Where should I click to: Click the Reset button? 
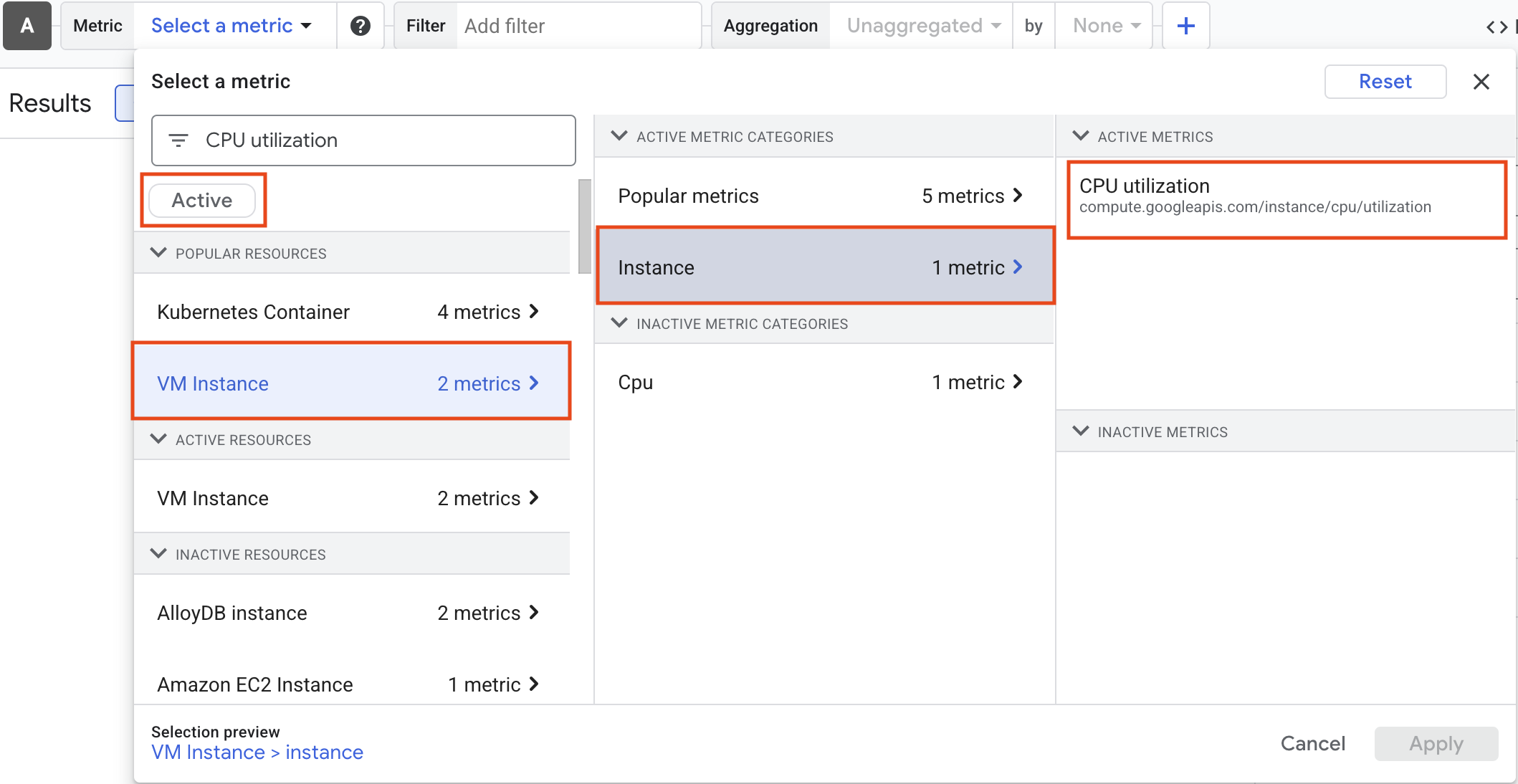click(1384, 82)
